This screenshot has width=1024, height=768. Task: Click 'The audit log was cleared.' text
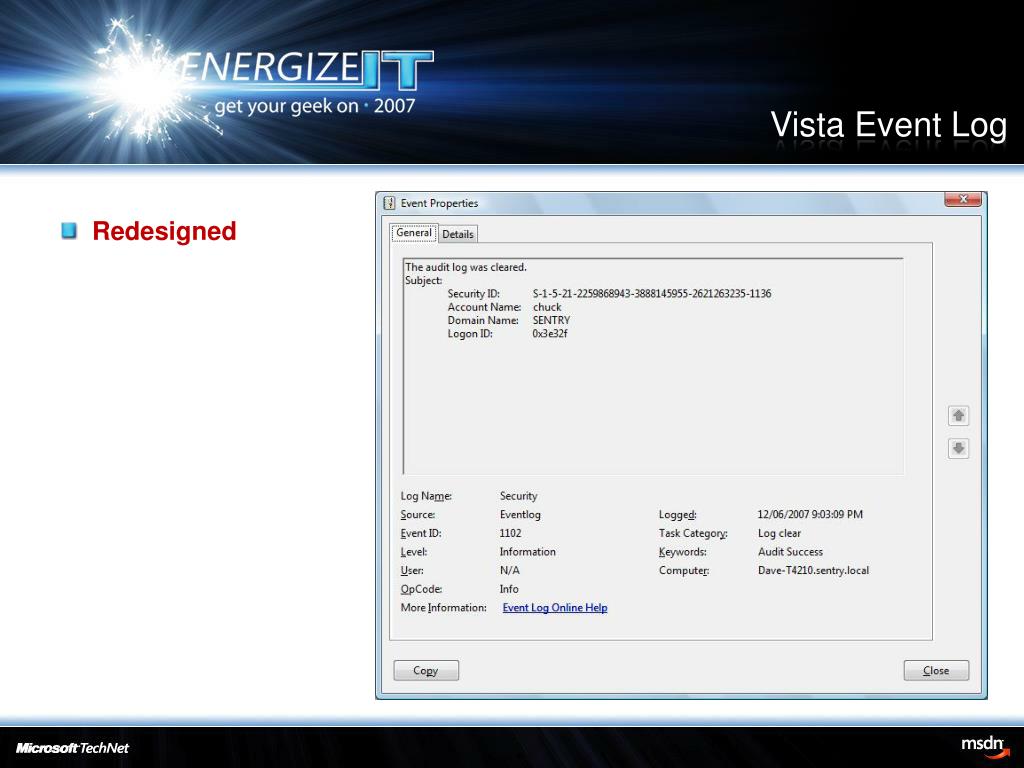(x=466, y=267)
